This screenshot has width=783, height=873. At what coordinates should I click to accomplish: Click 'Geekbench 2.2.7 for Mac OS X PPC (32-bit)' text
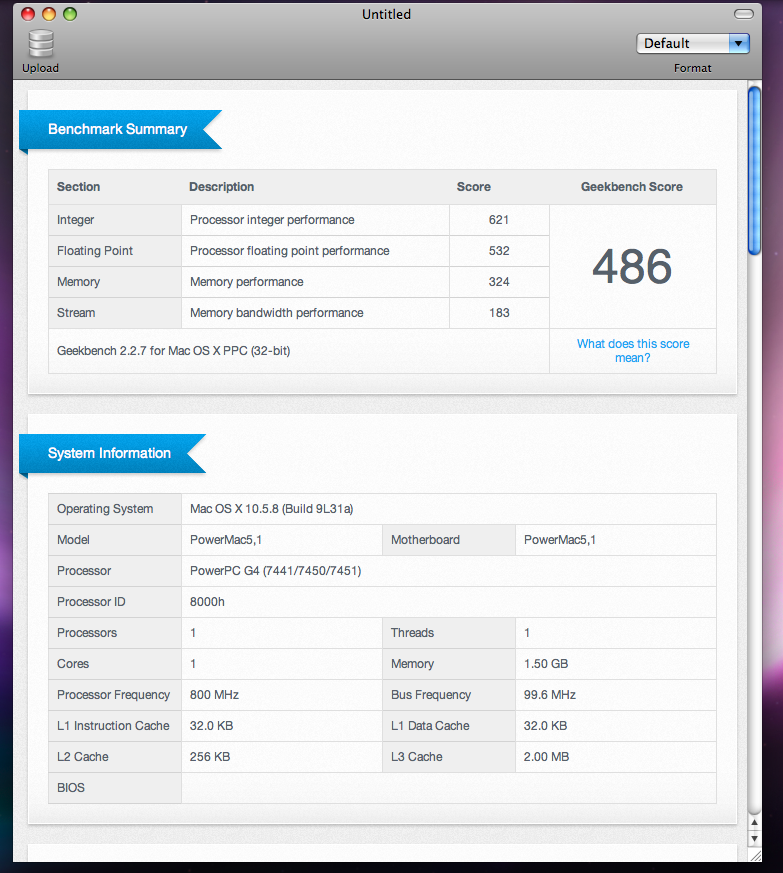[174, 351]
